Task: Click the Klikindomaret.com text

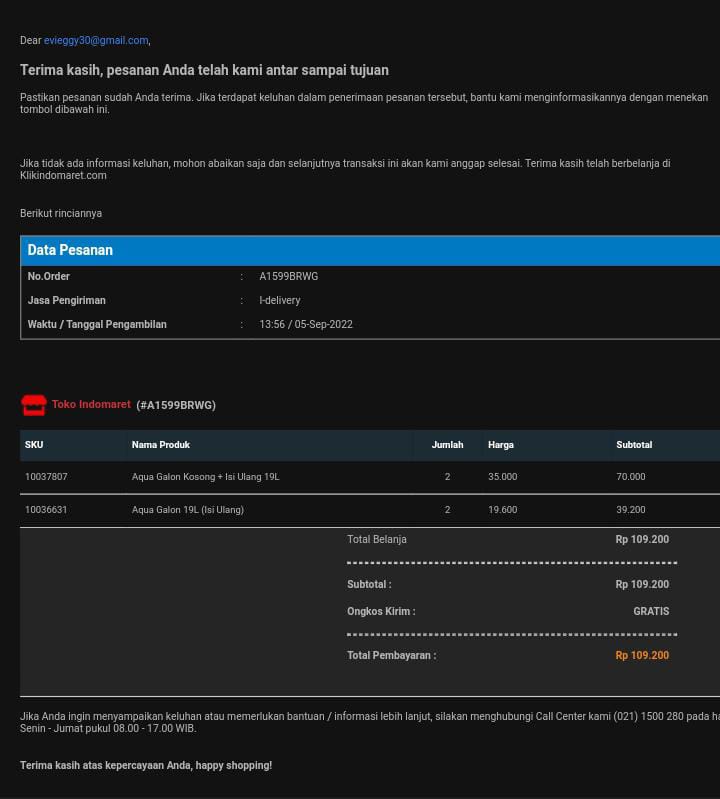Action: 63,176
